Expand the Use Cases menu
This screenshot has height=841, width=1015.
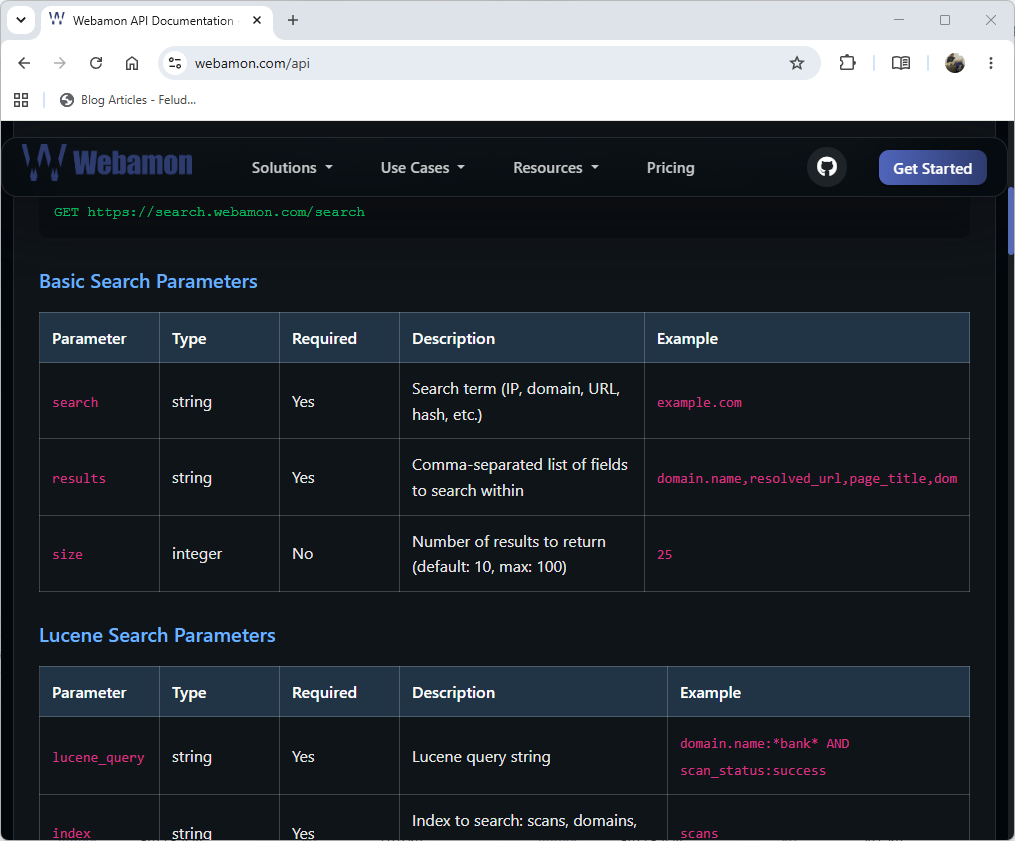pos(423,168)
